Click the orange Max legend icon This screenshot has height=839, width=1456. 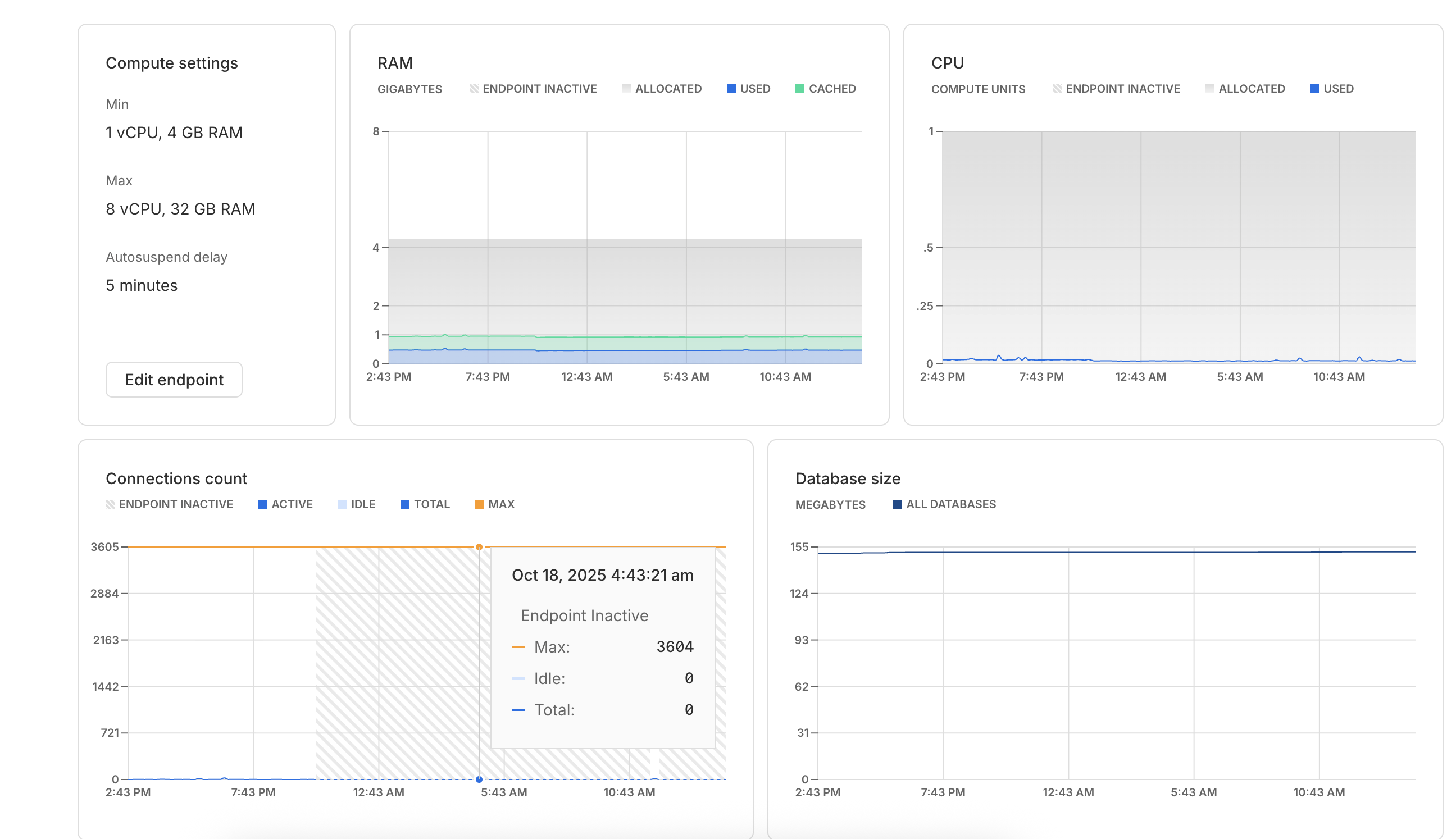pyautogui.click(x=479, y=504)
